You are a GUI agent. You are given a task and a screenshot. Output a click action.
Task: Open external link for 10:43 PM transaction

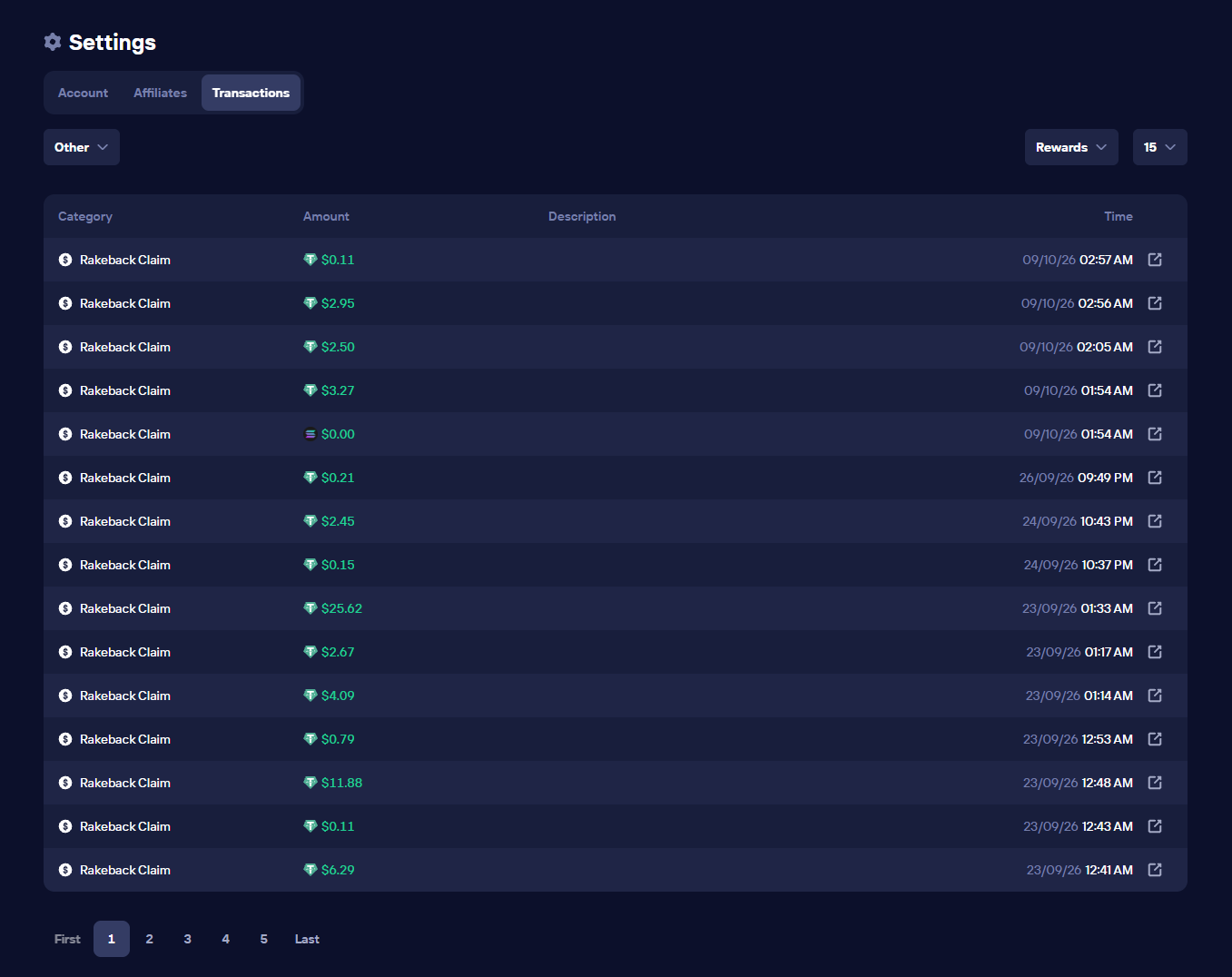(1155, 521)
